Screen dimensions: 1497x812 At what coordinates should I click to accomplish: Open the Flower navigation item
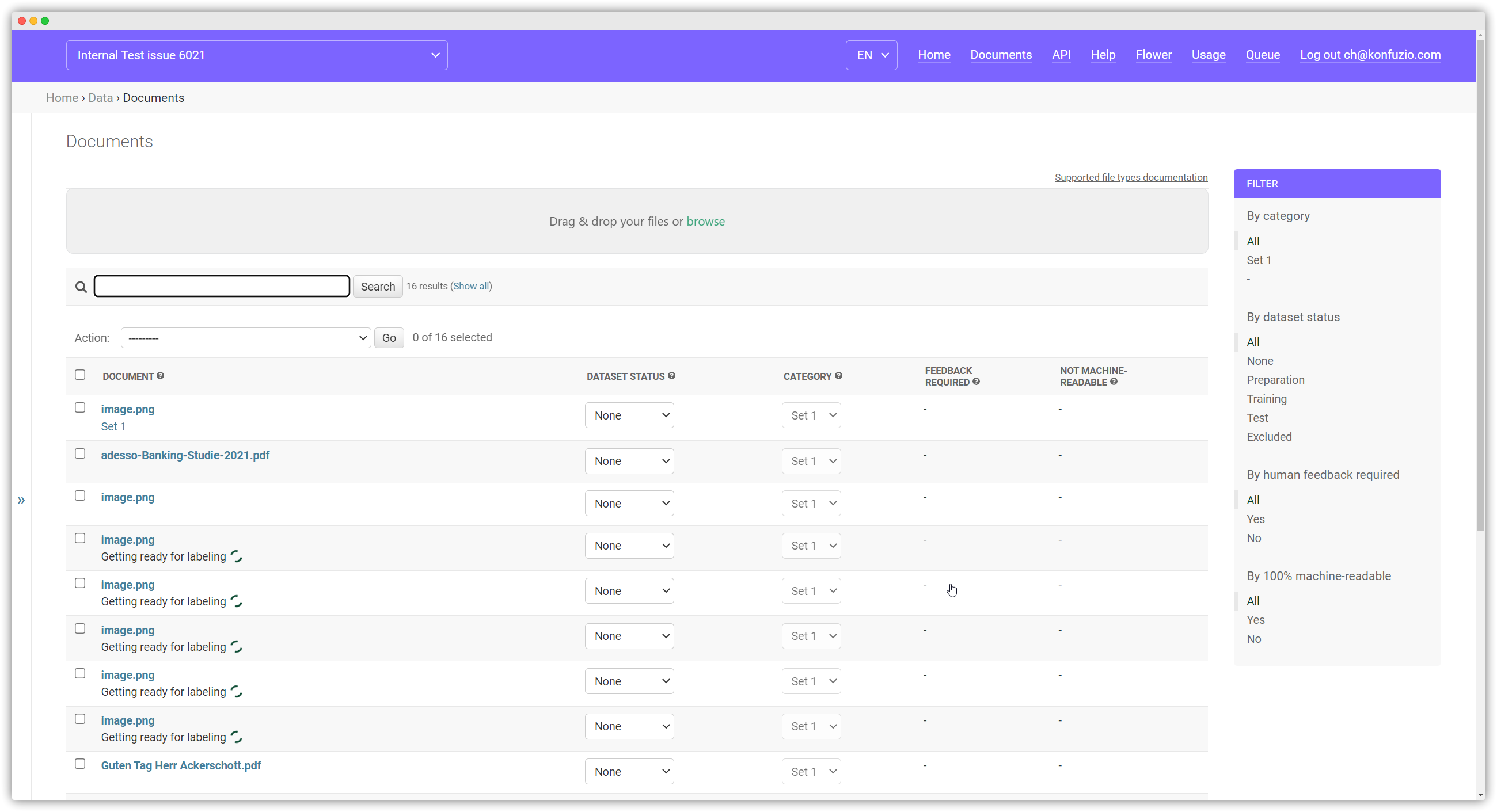[x=1153, y=55]
